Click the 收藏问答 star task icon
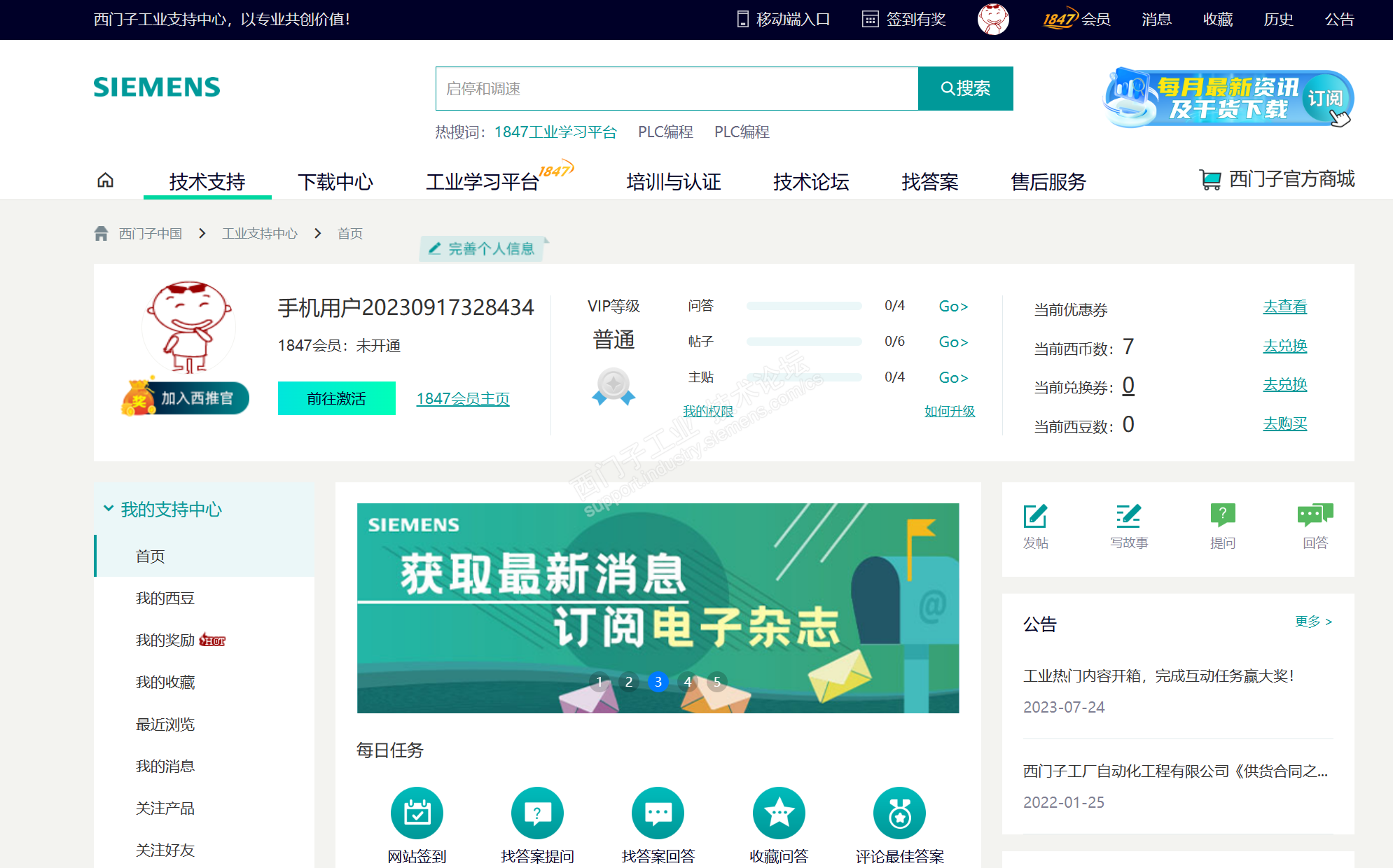 coord(779,813)
